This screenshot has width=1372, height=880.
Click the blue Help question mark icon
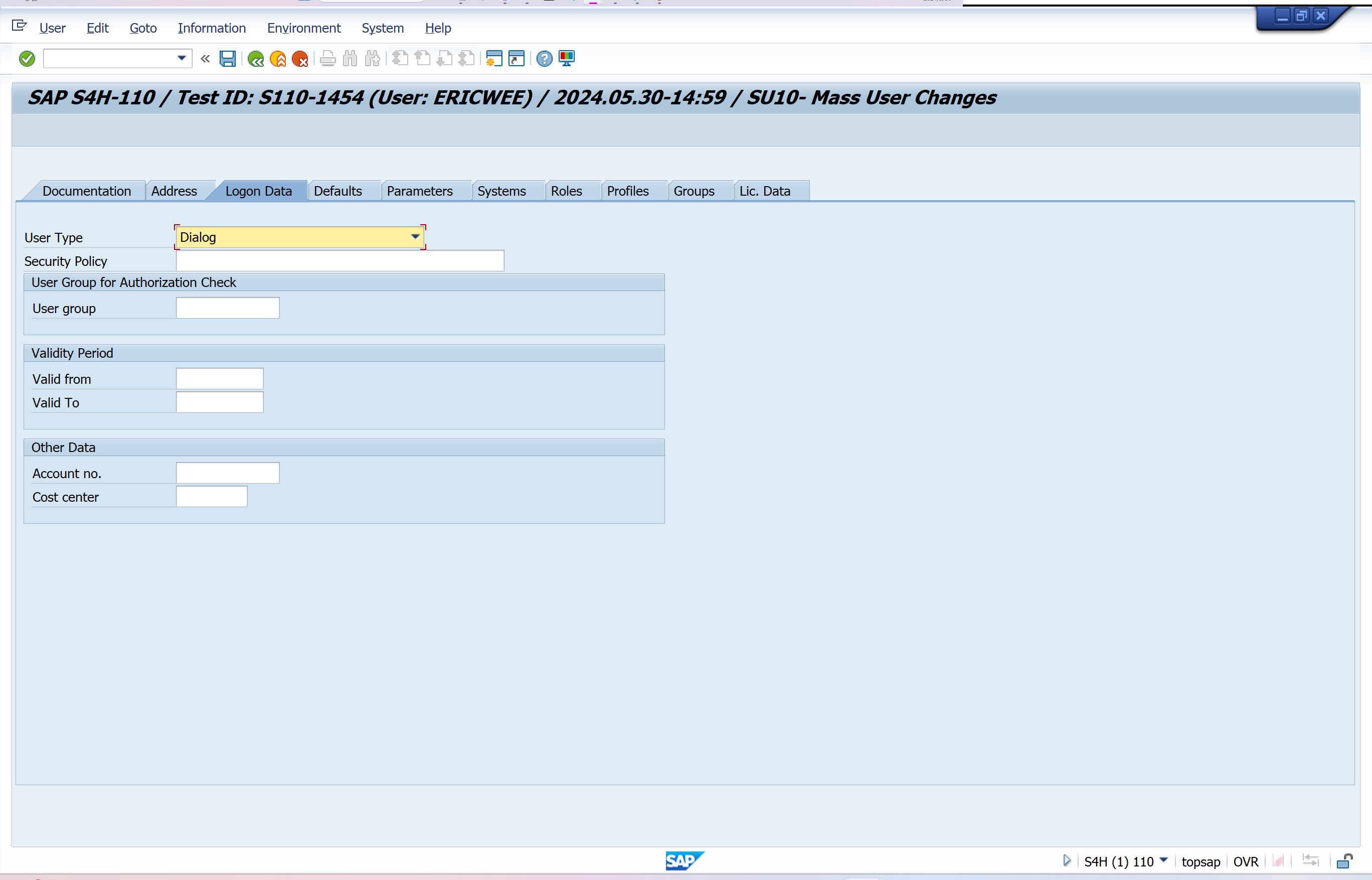tap(544, 58)
